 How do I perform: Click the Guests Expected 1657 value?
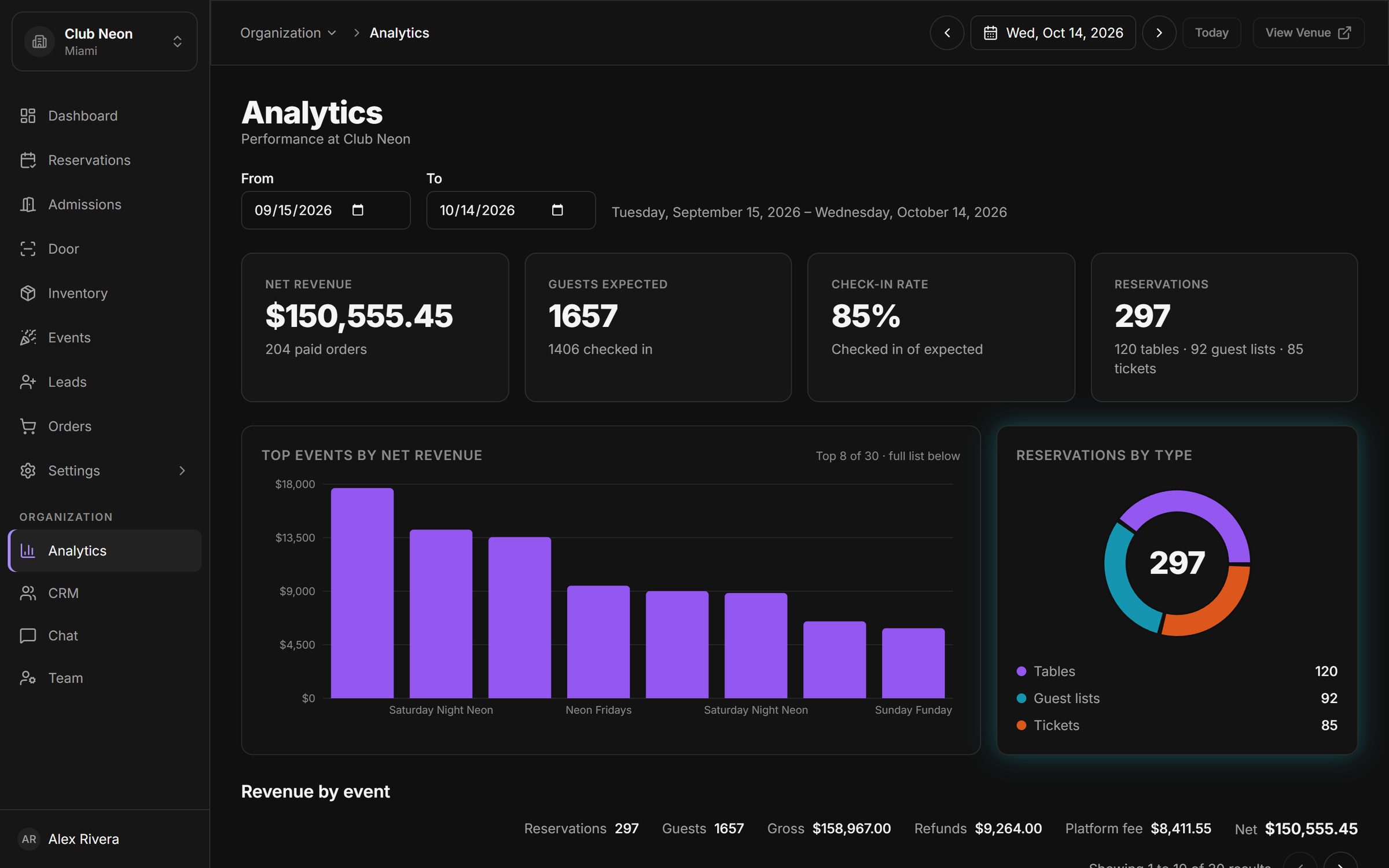coord(583,317)
